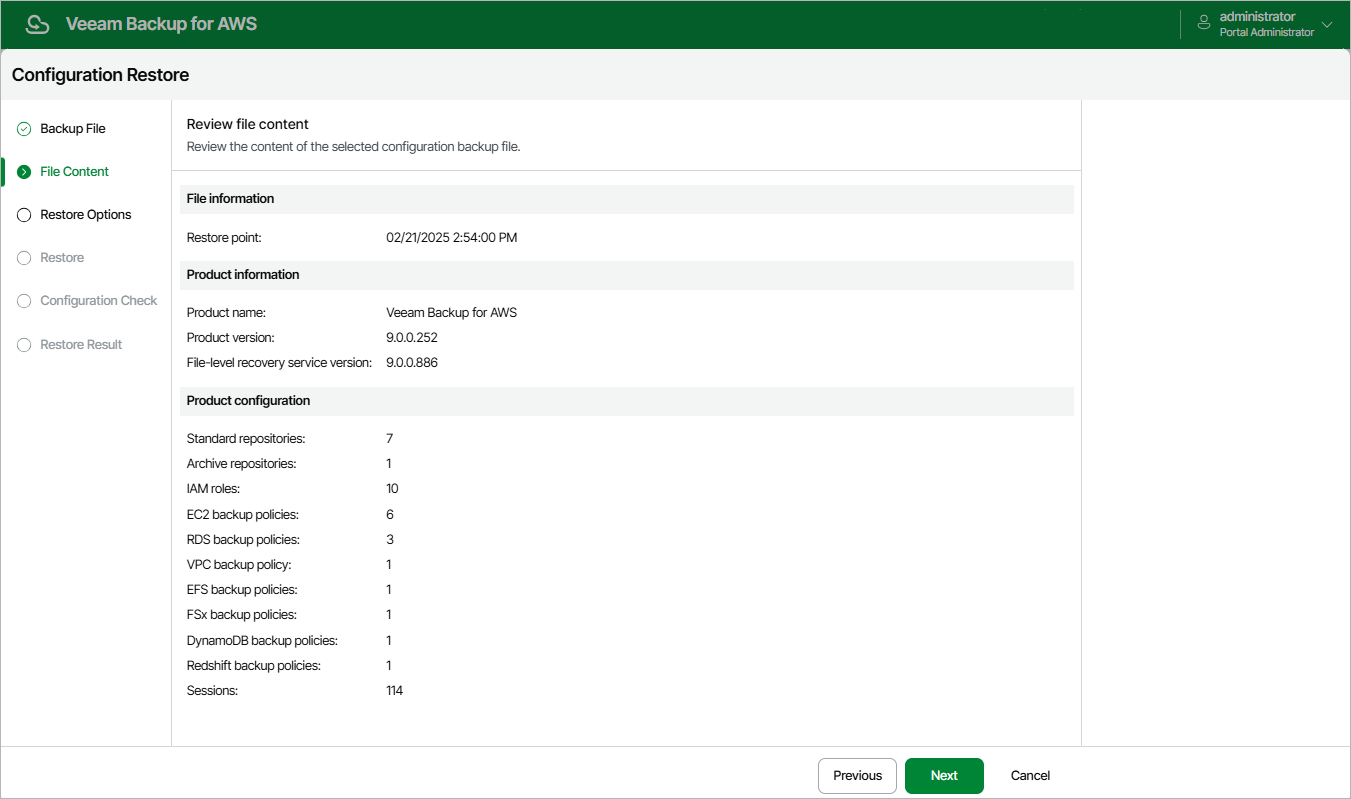Screen dimensions: 1351x799
Task: Click the File Content active step icon
Action: pyautogui.click(x=24, y=172)
